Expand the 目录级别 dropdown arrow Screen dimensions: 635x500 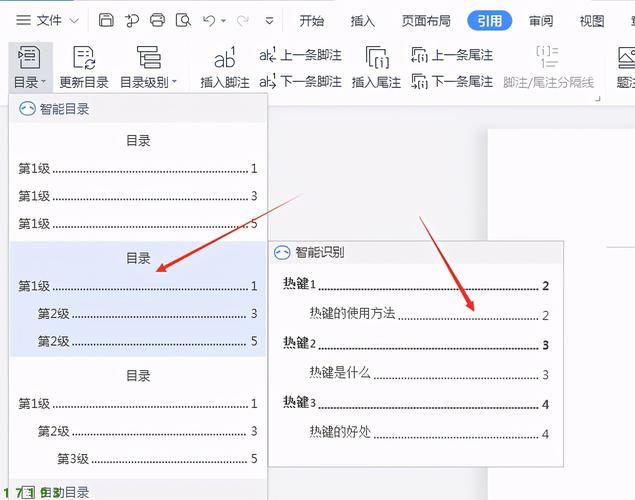click(x=175, y=82)
